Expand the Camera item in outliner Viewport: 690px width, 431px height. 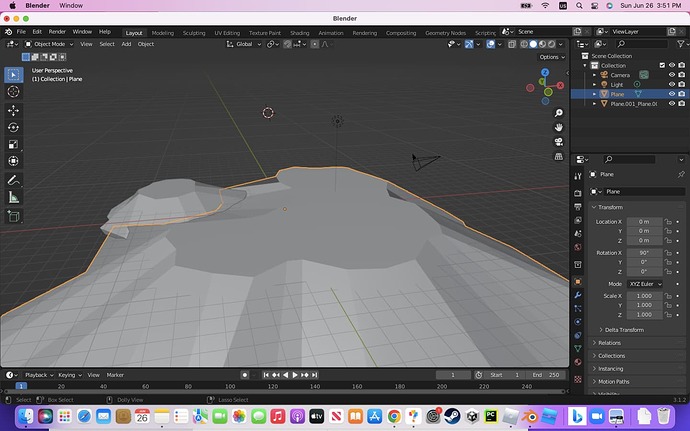[595, 75]
